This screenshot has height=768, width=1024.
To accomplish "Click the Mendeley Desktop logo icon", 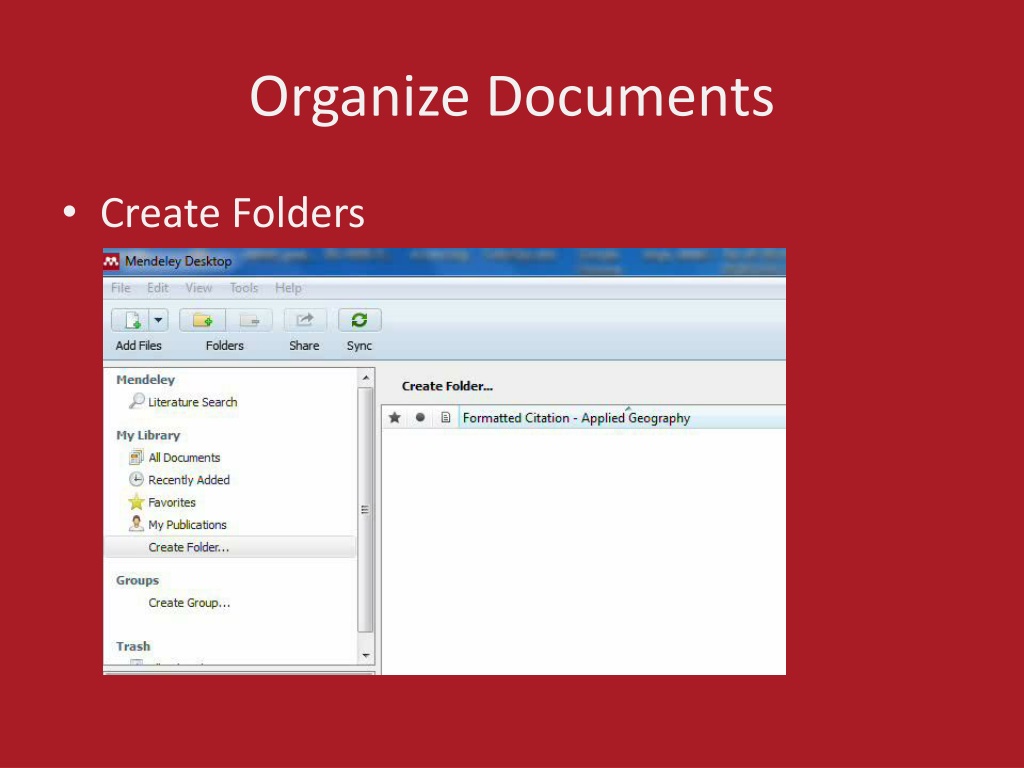I will coord(112,261).
